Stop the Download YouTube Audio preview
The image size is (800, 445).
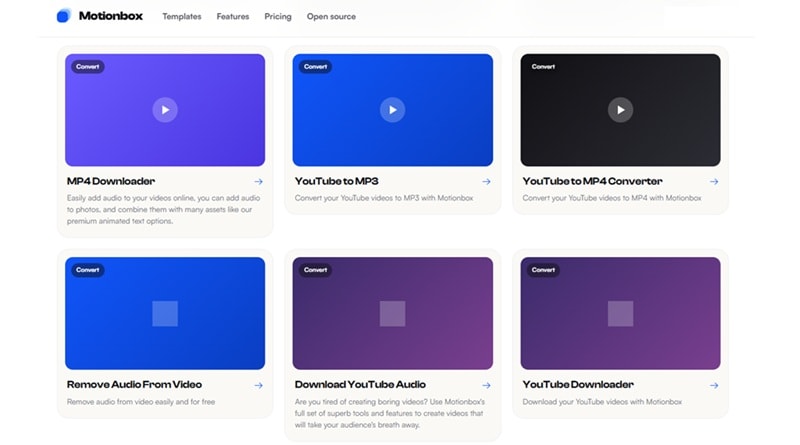tap(392, 313)
